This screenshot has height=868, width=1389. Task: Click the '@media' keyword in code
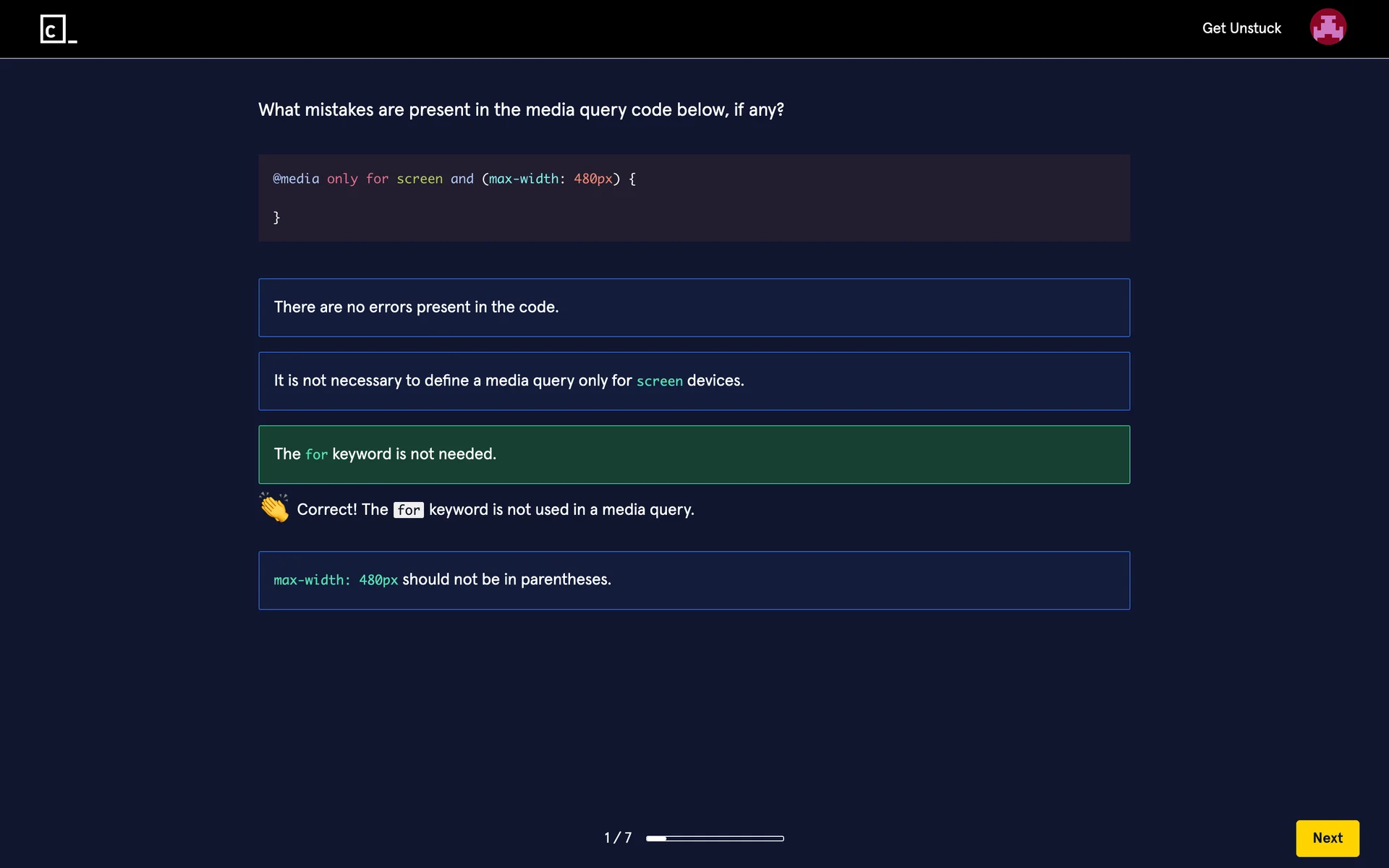point(296,179)
